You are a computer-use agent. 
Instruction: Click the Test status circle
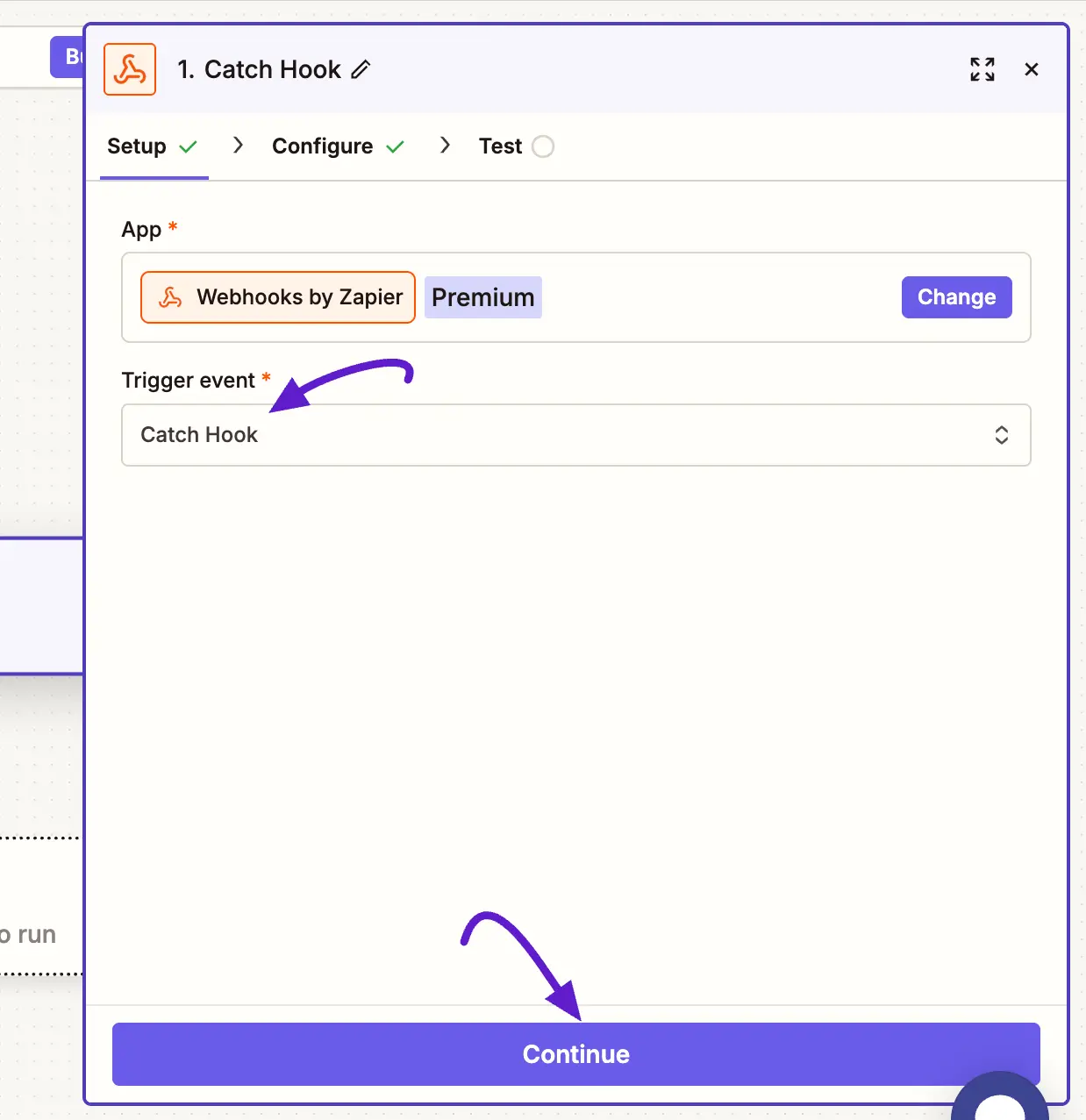543,146
